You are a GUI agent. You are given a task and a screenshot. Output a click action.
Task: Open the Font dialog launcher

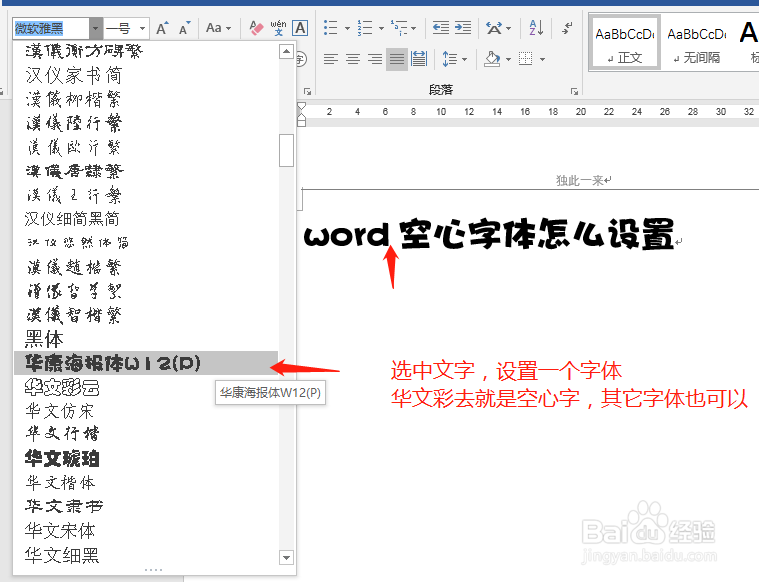click(307, 91)
